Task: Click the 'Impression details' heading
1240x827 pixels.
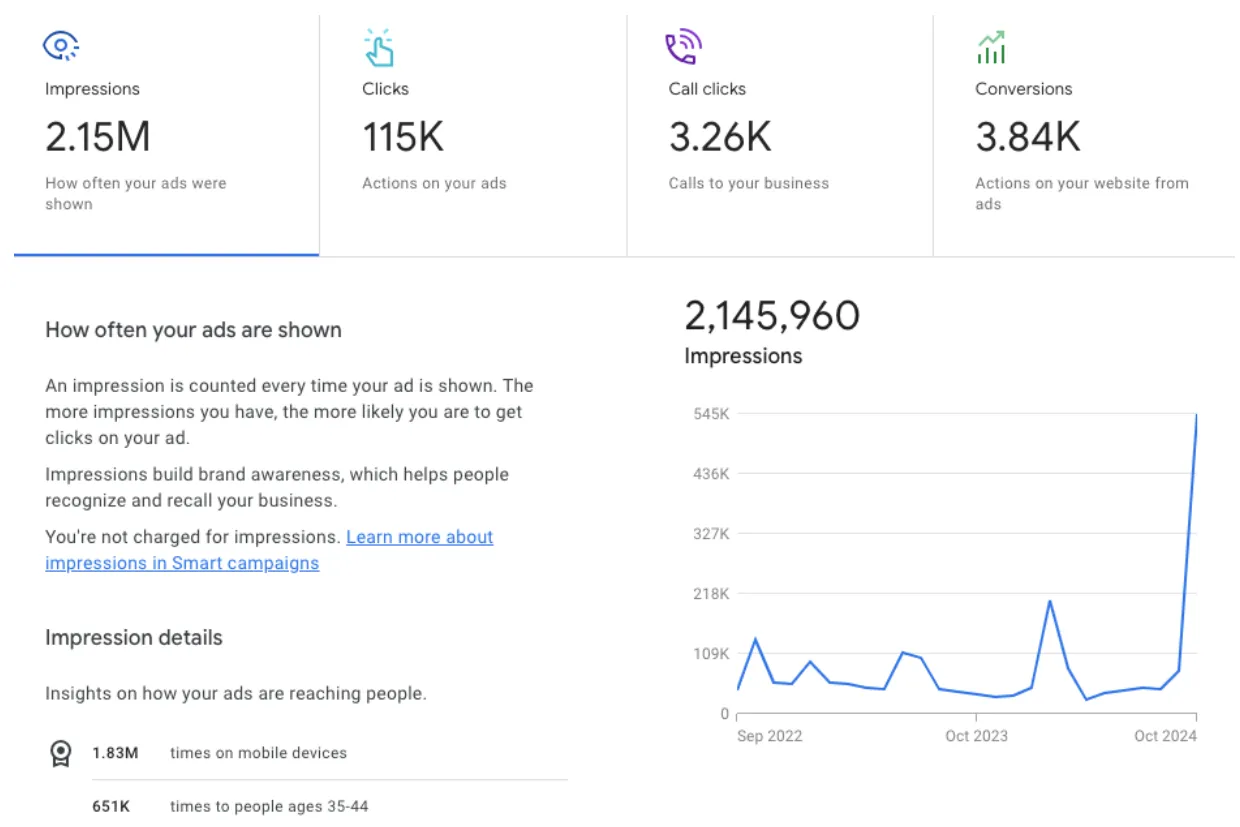Action: (134, 638)
